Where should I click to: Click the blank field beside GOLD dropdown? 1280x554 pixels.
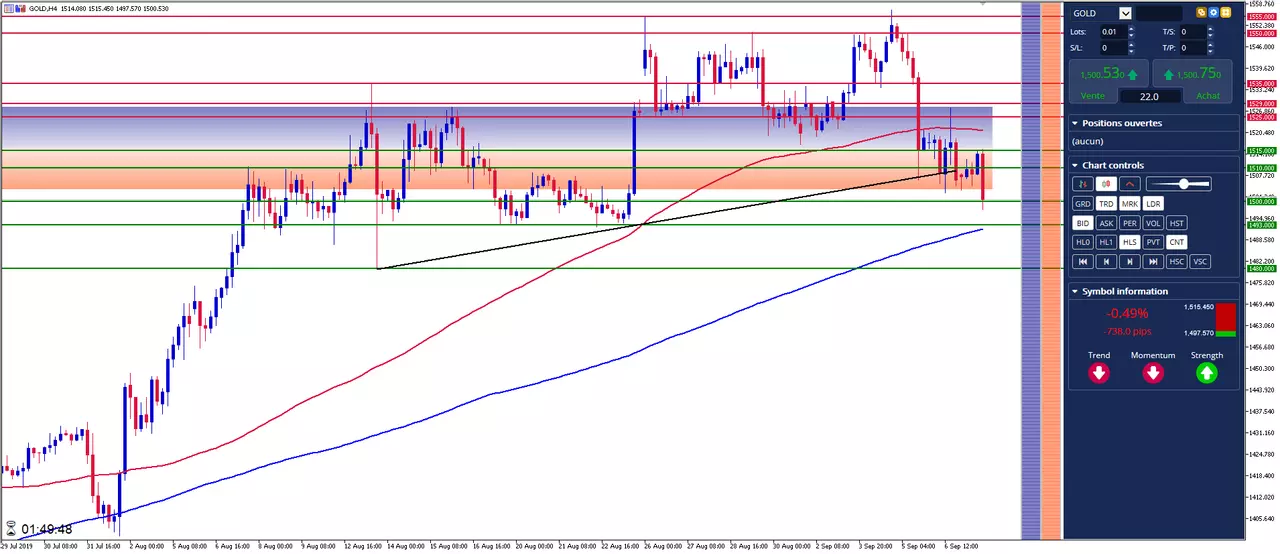1159,13
